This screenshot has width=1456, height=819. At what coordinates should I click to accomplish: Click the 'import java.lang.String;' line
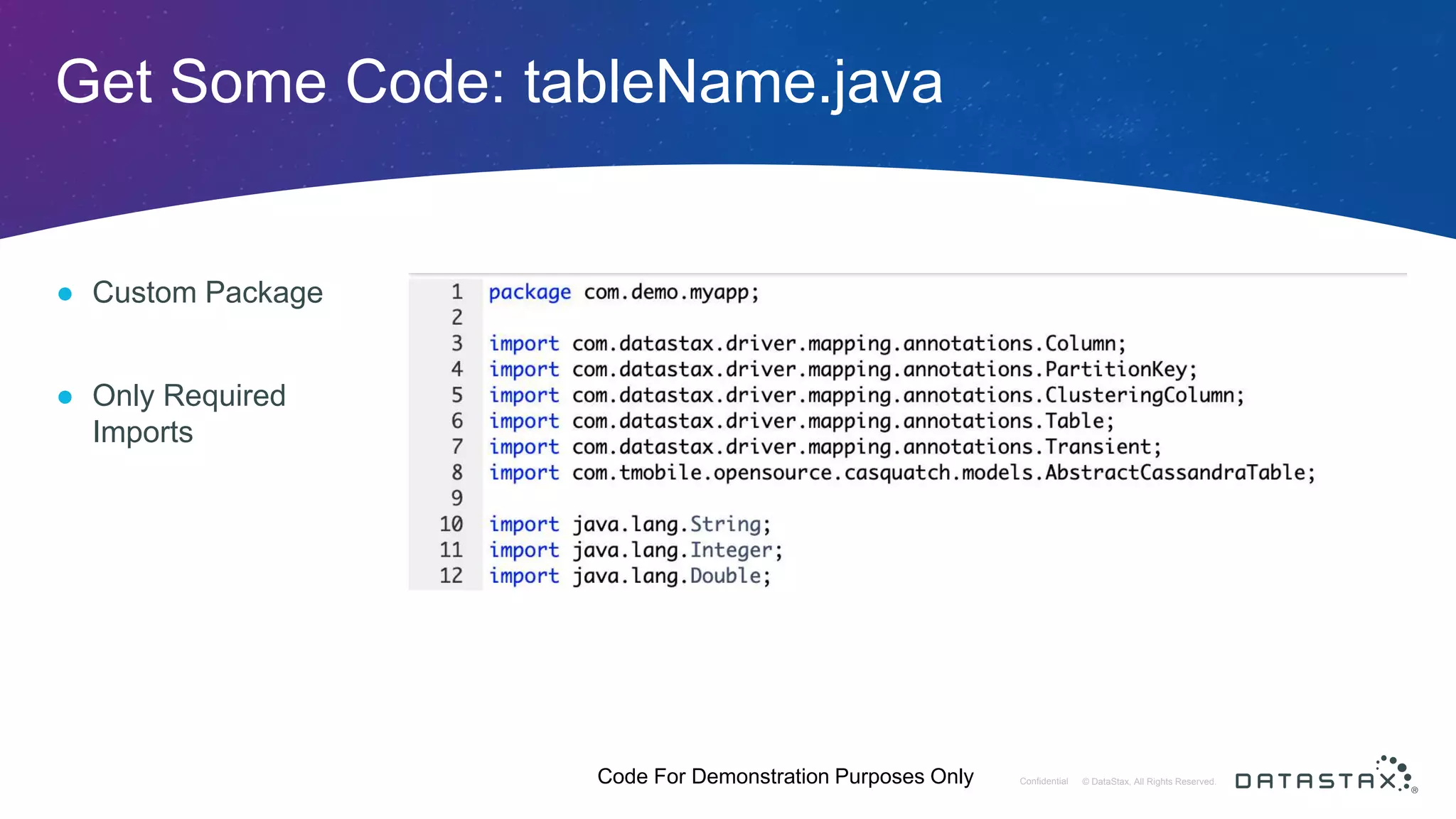coord(630,525)
